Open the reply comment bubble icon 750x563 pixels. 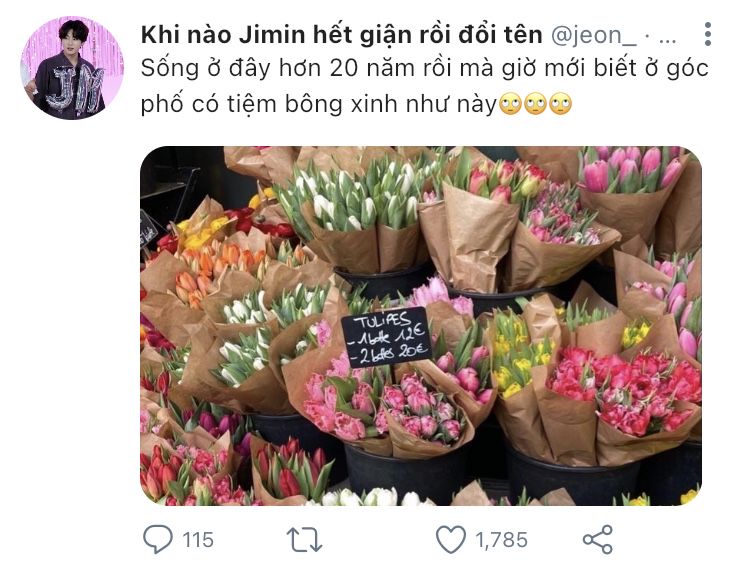point(158,539)
